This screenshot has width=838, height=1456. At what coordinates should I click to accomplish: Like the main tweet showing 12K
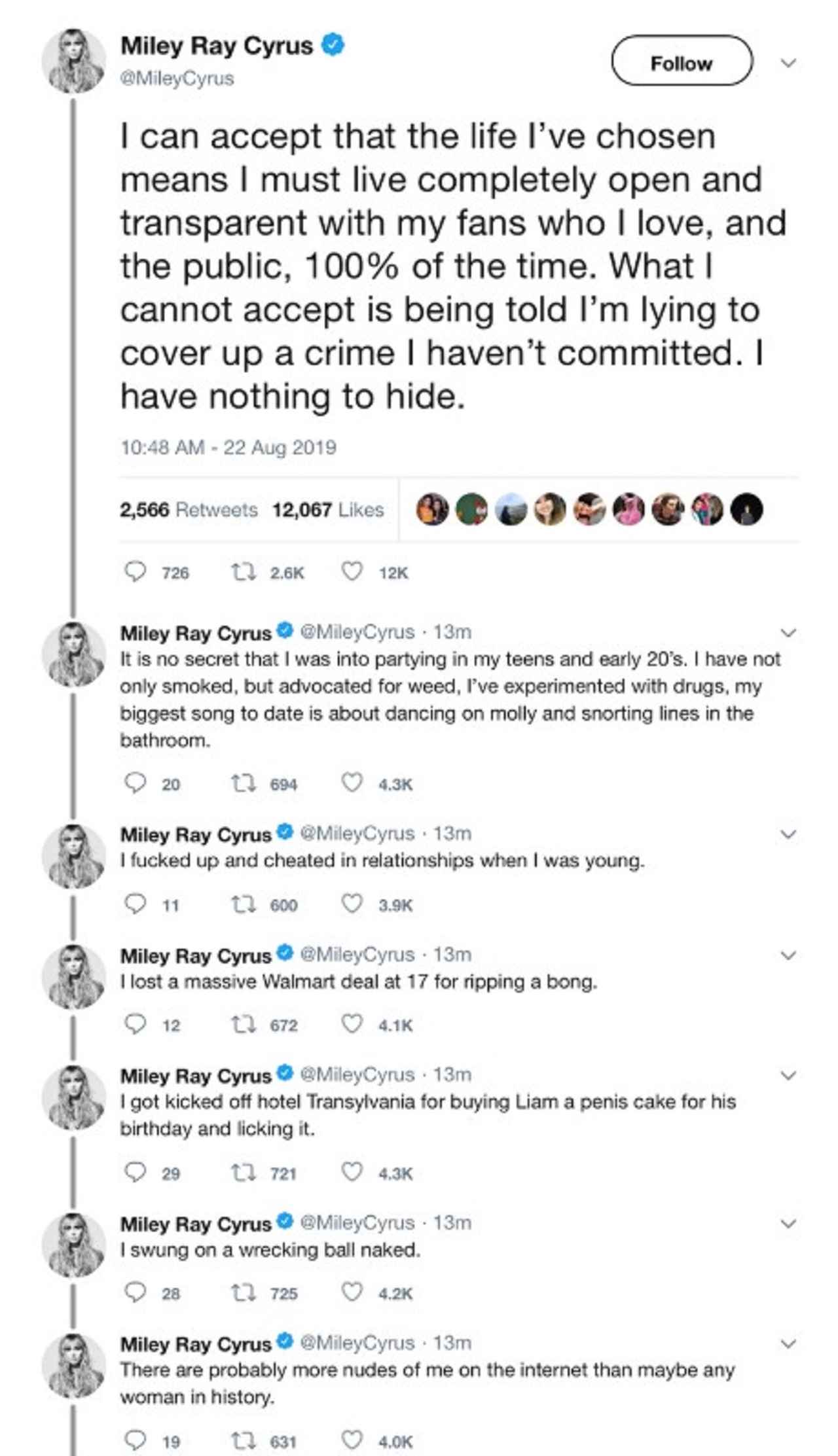coord(352,572)
